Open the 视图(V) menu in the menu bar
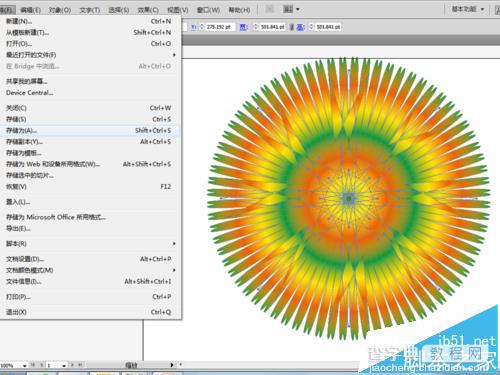 click(178, 10)
